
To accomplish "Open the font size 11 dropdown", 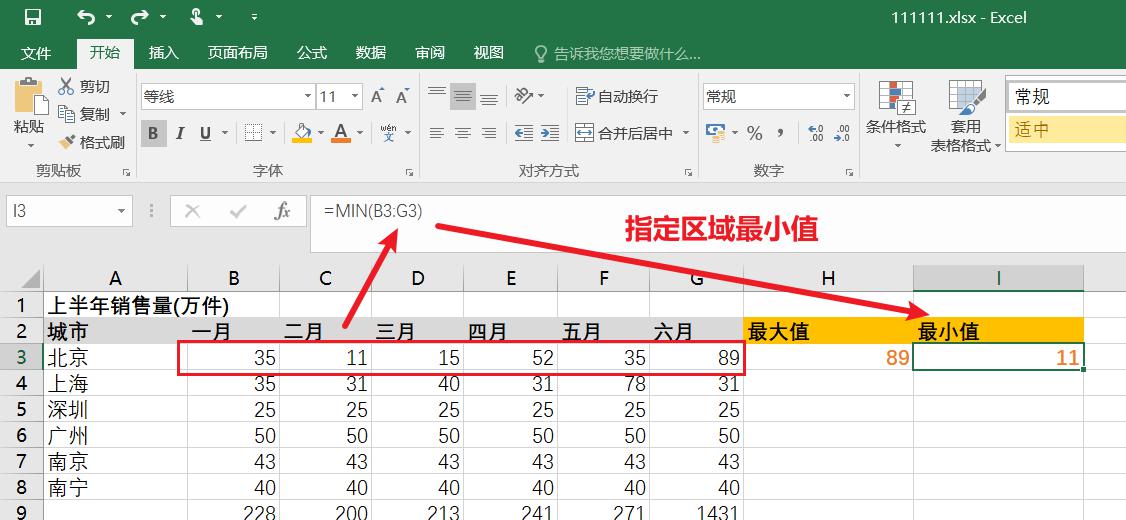I will [355, 96].
